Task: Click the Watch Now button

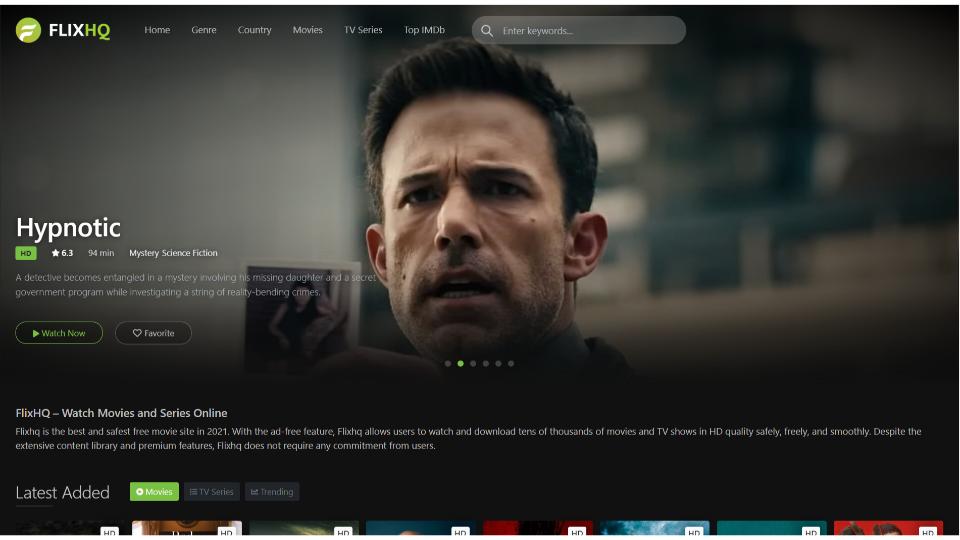Action: 59,333
